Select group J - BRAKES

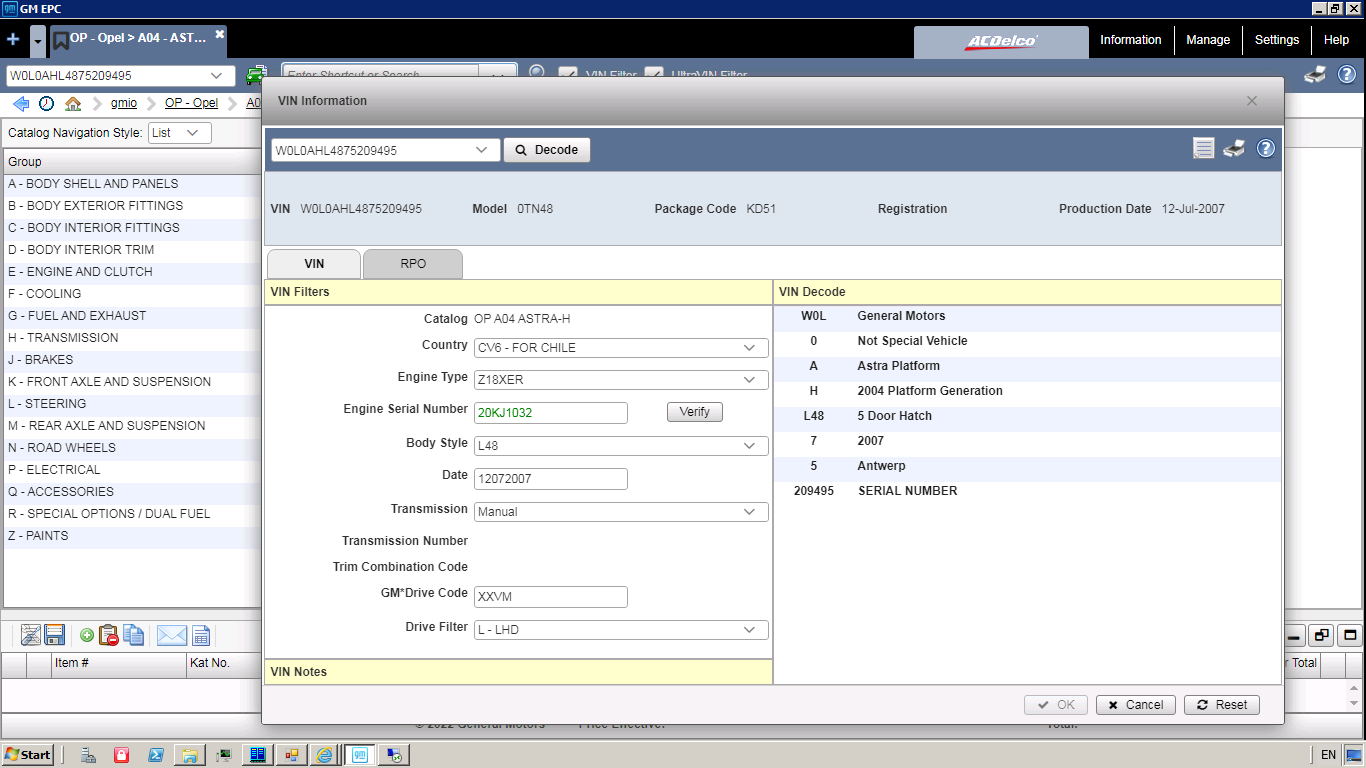pyautogui.click(x=131, y=360)
